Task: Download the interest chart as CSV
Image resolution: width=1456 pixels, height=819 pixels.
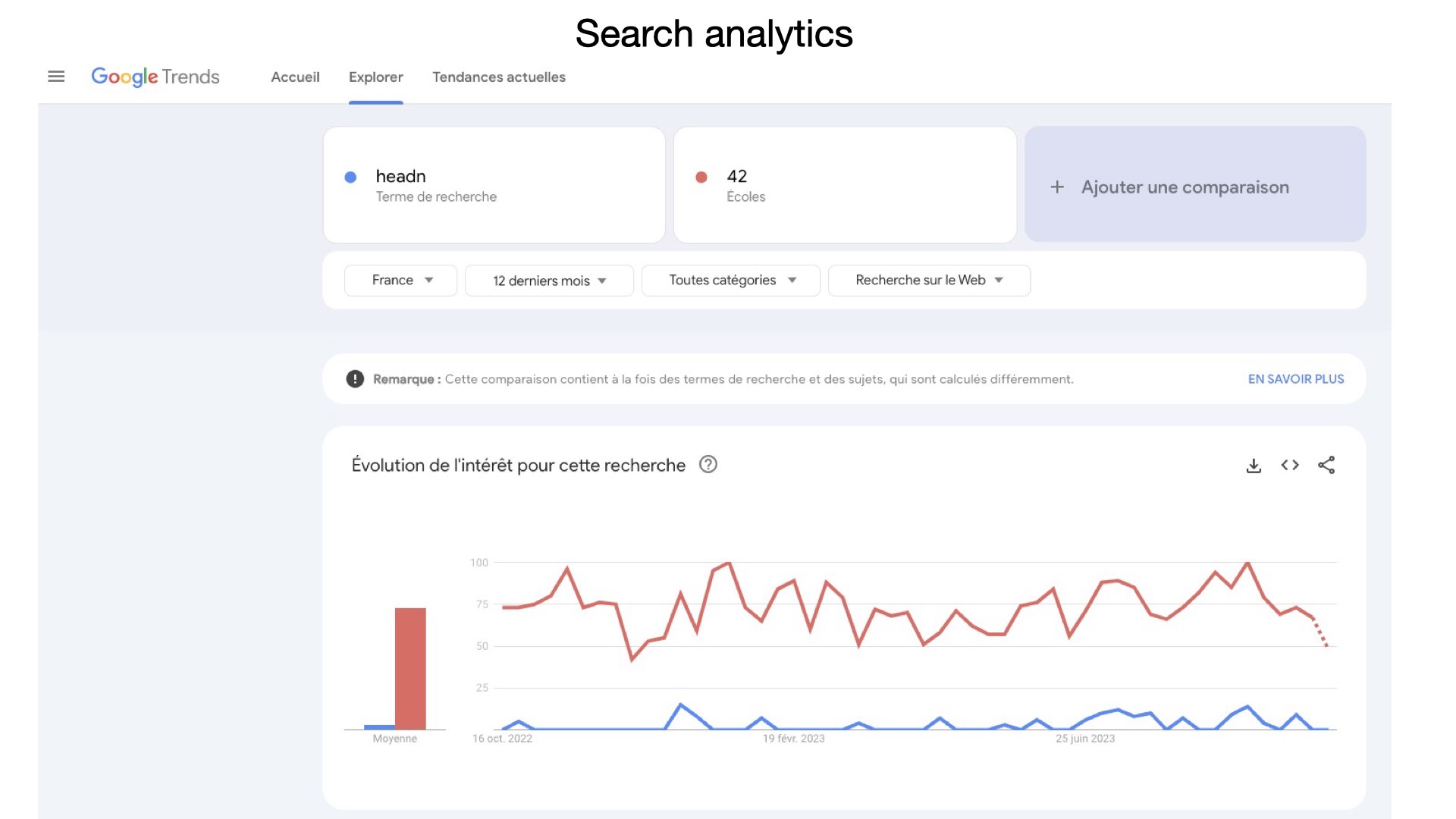Action: (x=1254, y=466)
